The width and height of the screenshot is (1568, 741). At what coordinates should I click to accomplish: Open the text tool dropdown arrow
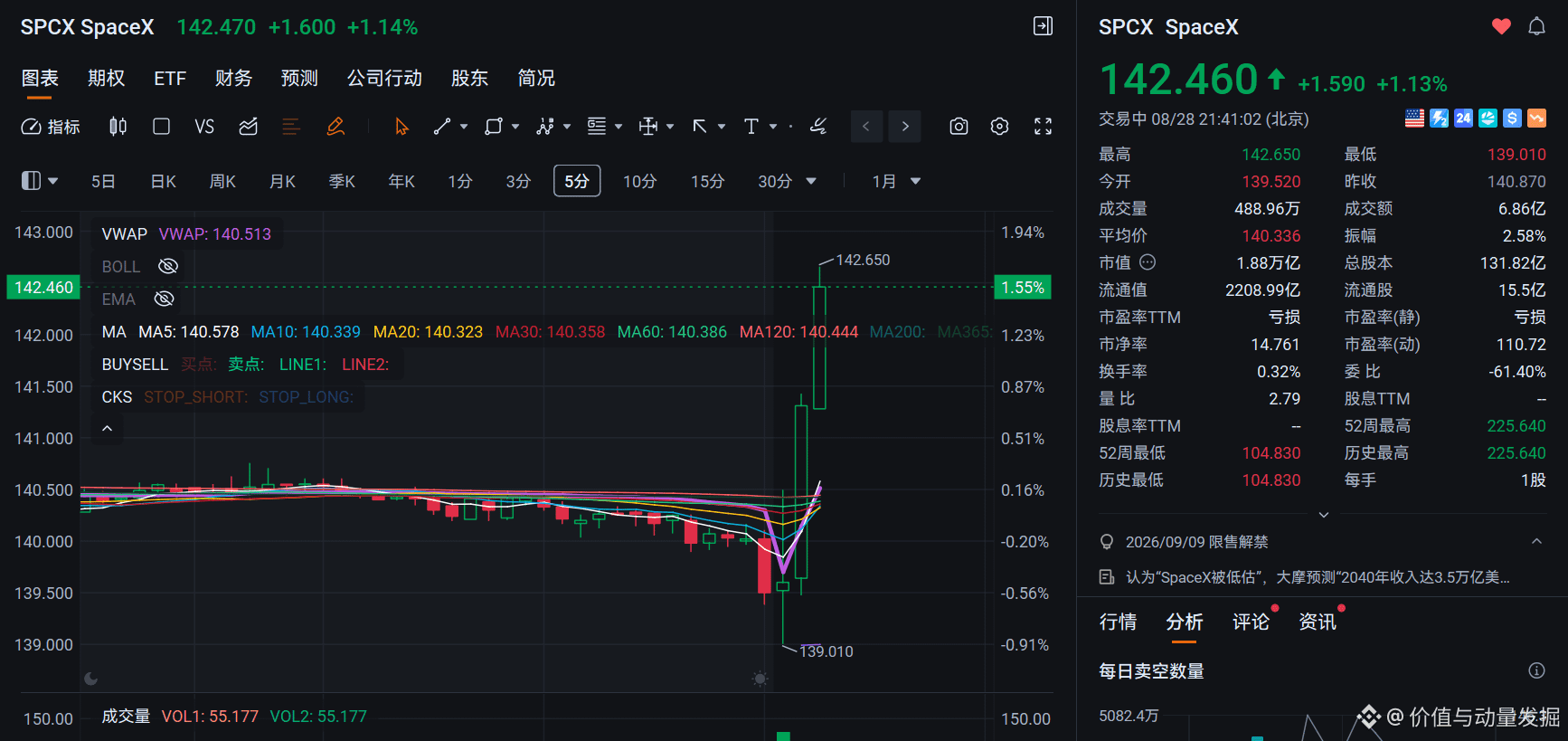pyautogui.click(x=773, y=127)
